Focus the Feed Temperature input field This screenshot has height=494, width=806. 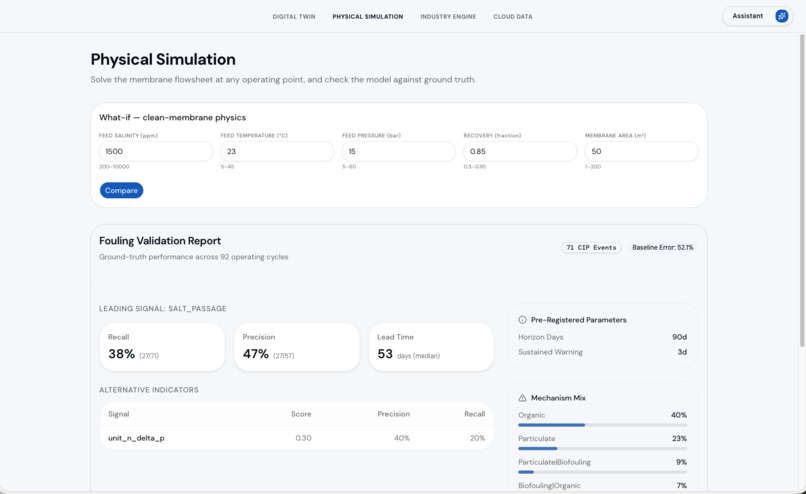pos(277,151)
